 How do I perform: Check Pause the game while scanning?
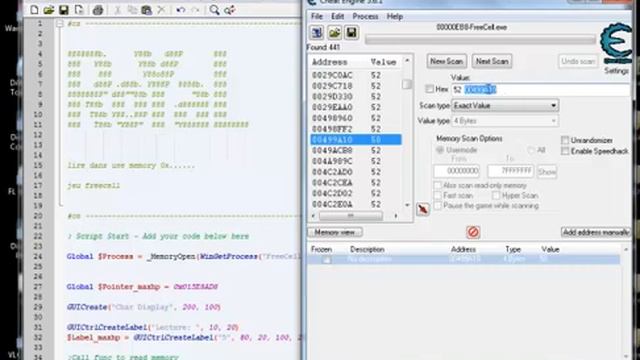[438, 206]
